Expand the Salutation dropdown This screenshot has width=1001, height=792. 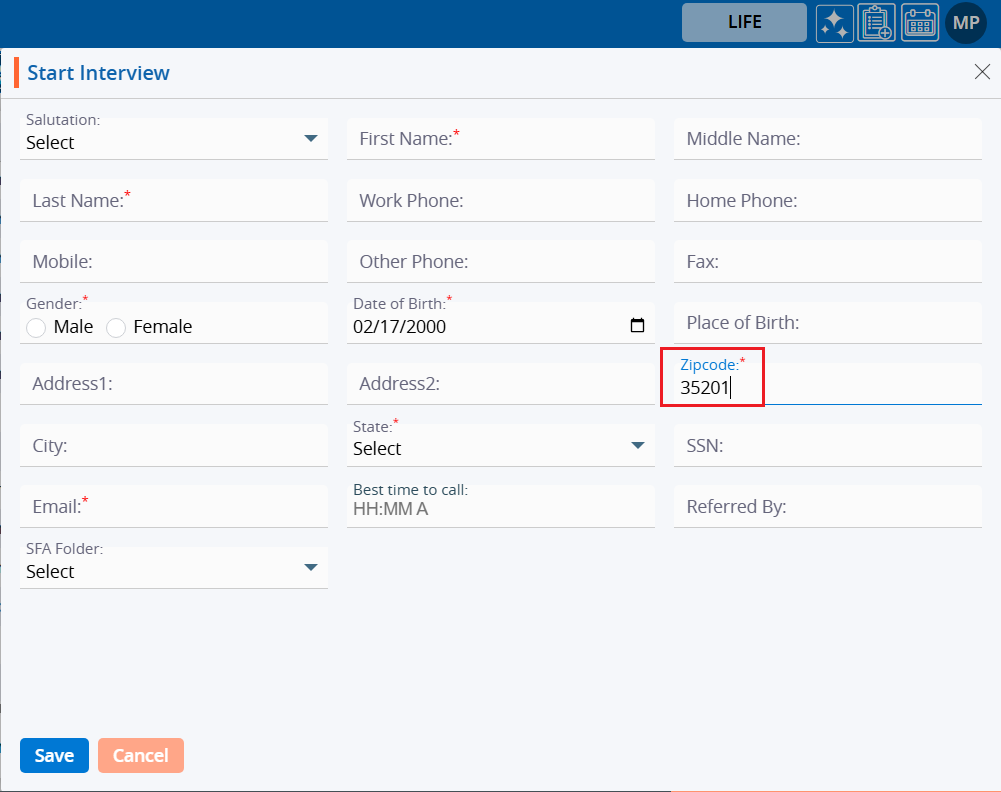pos(310,139)
